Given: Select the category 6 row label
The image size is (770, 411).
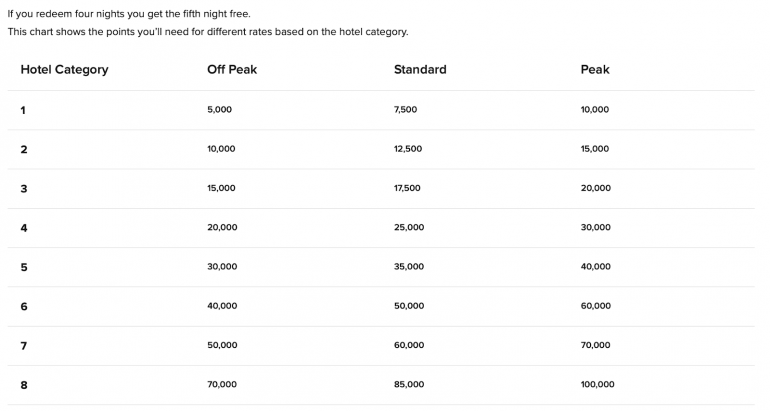Looking at the screenshot, I should (24, 306).
